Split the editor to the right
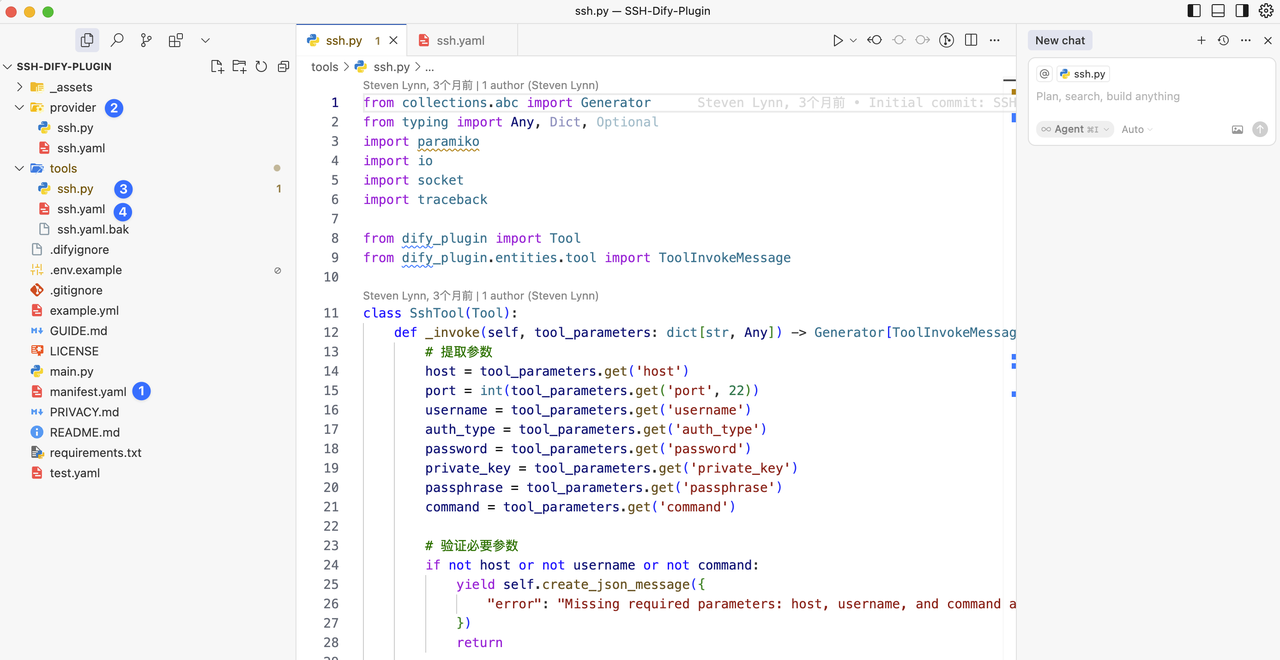This screenshot has width=1280, height=660. (x=971, y=40)
